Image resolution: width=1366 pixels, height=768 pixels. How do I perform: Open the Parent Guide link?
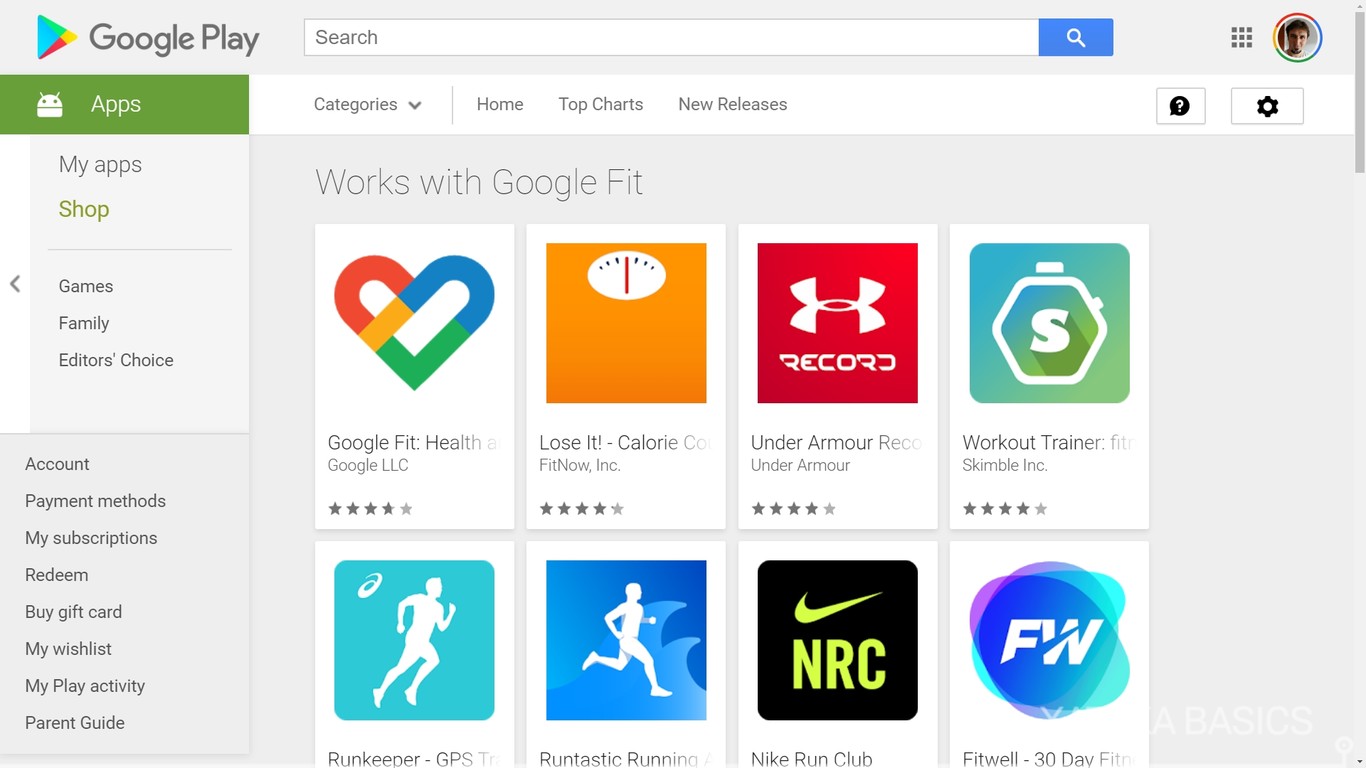coord(74,723)
